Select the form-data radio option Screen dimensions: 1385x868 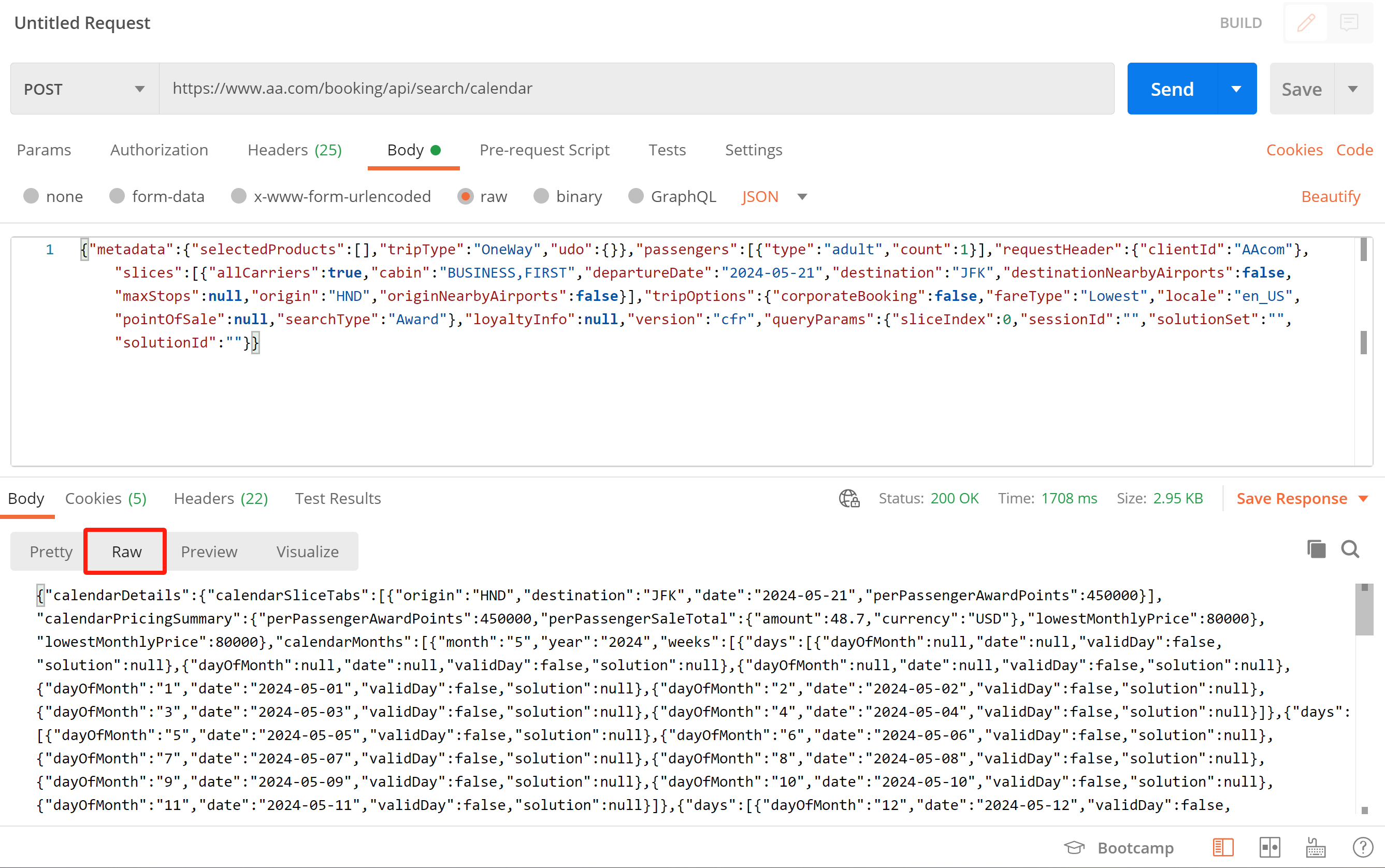pyautogui.click(x=117, y=196)
